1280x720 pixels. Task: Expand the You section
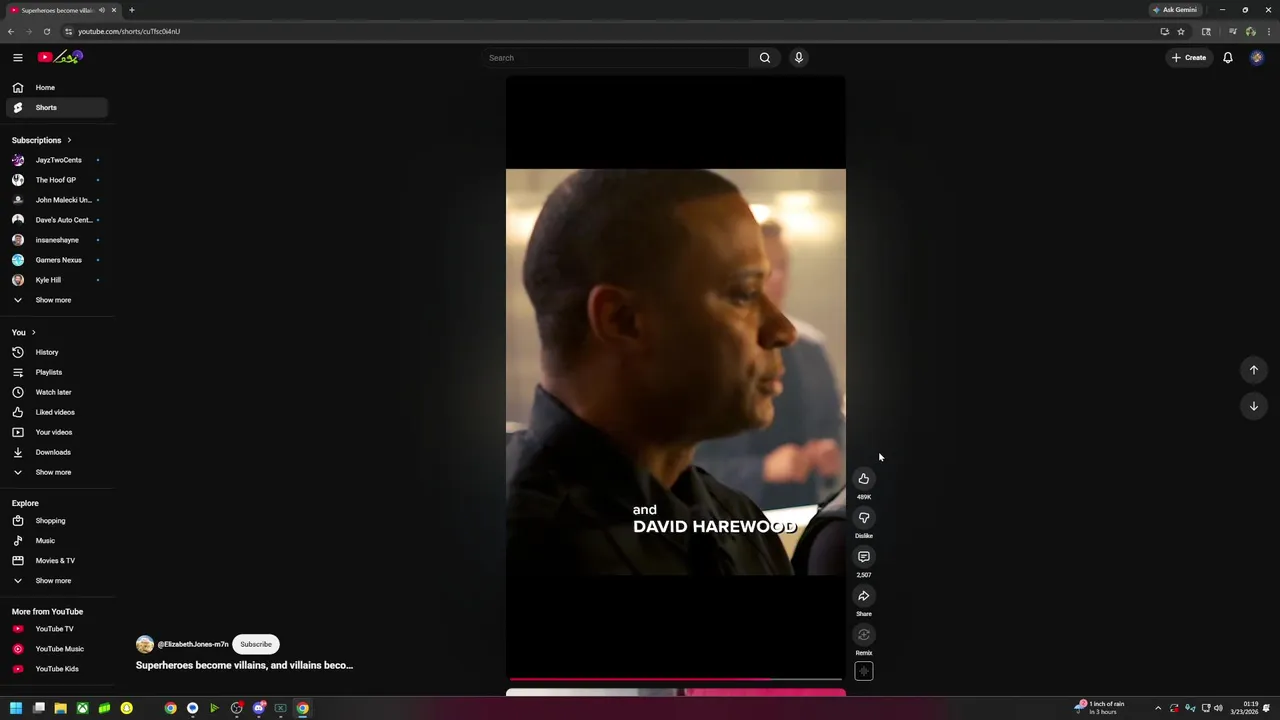pos(24,332)
